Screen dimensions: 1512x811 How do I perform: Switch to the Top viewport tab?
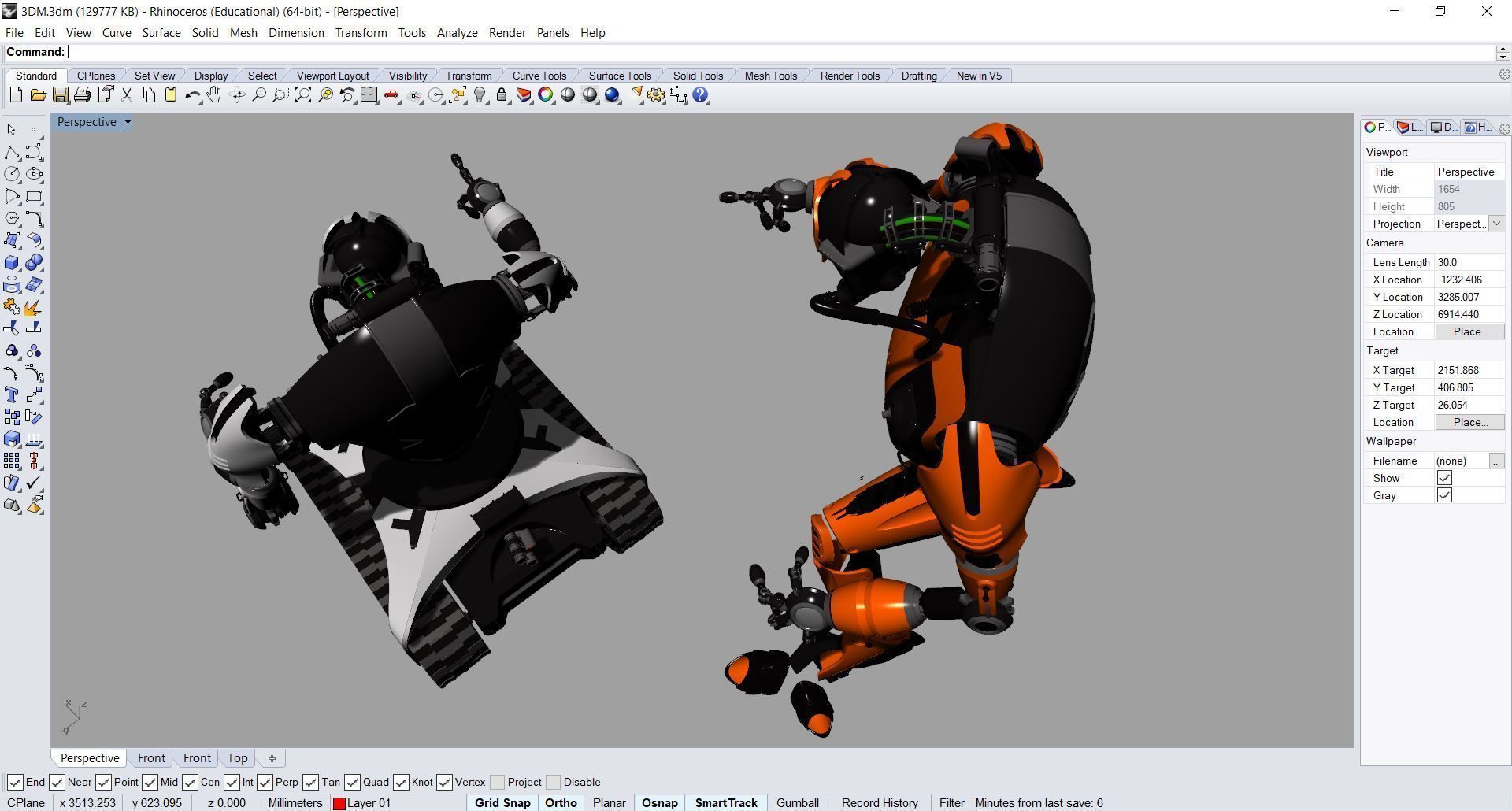(x=237, y=758)
